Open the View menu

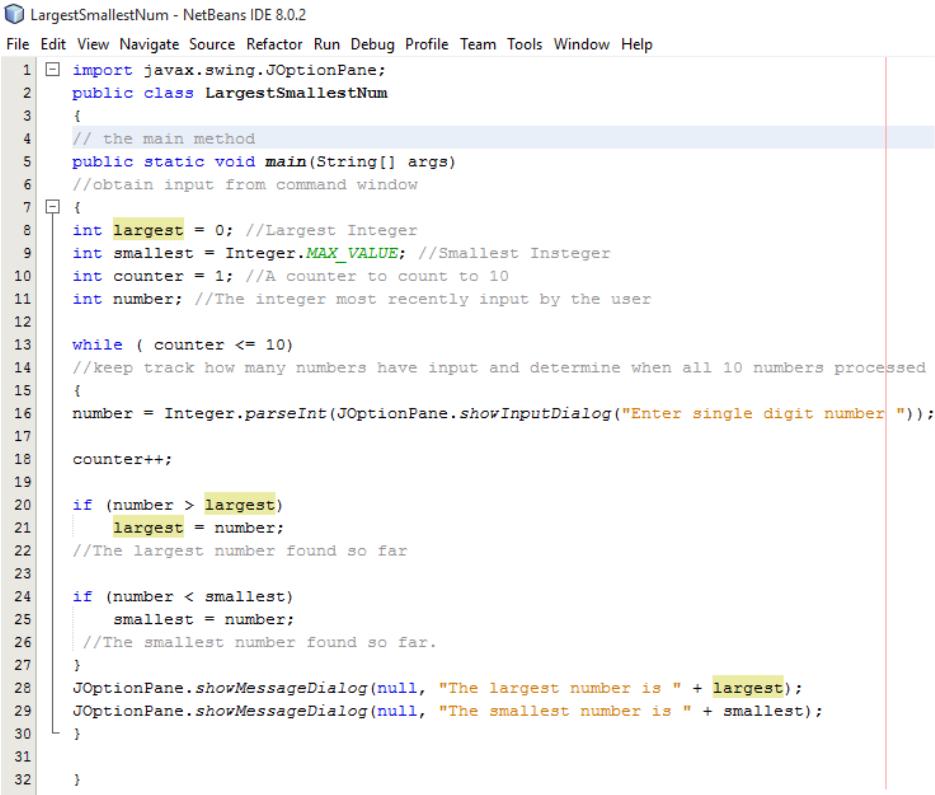(x=93, y=44)
